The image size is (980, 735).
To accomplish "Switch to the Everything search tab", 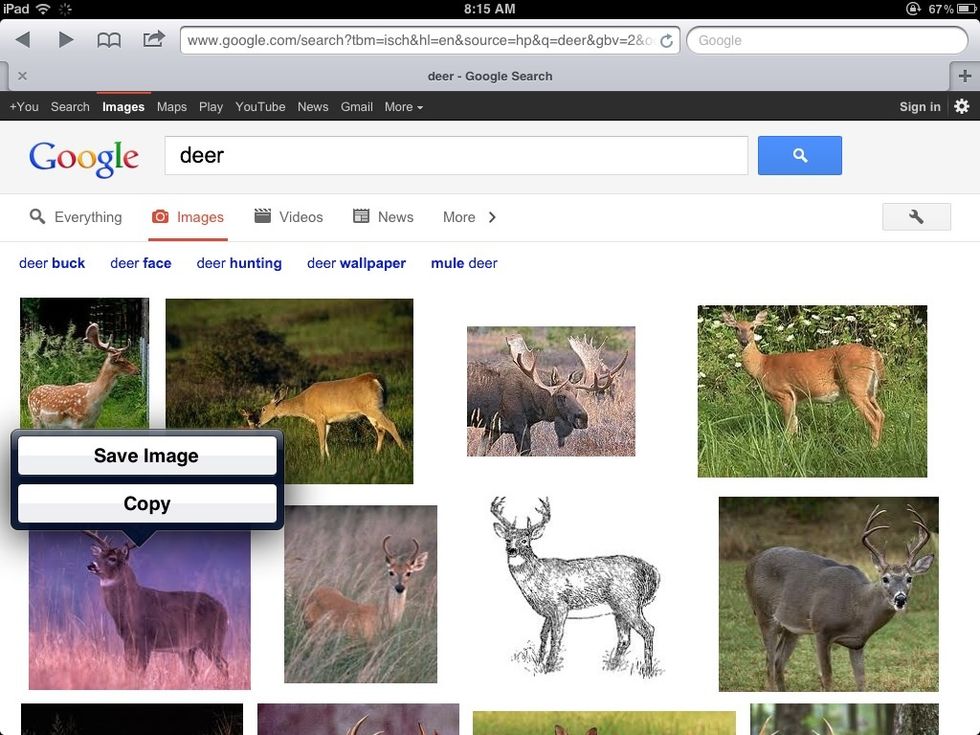I will (x=76, y=217).
